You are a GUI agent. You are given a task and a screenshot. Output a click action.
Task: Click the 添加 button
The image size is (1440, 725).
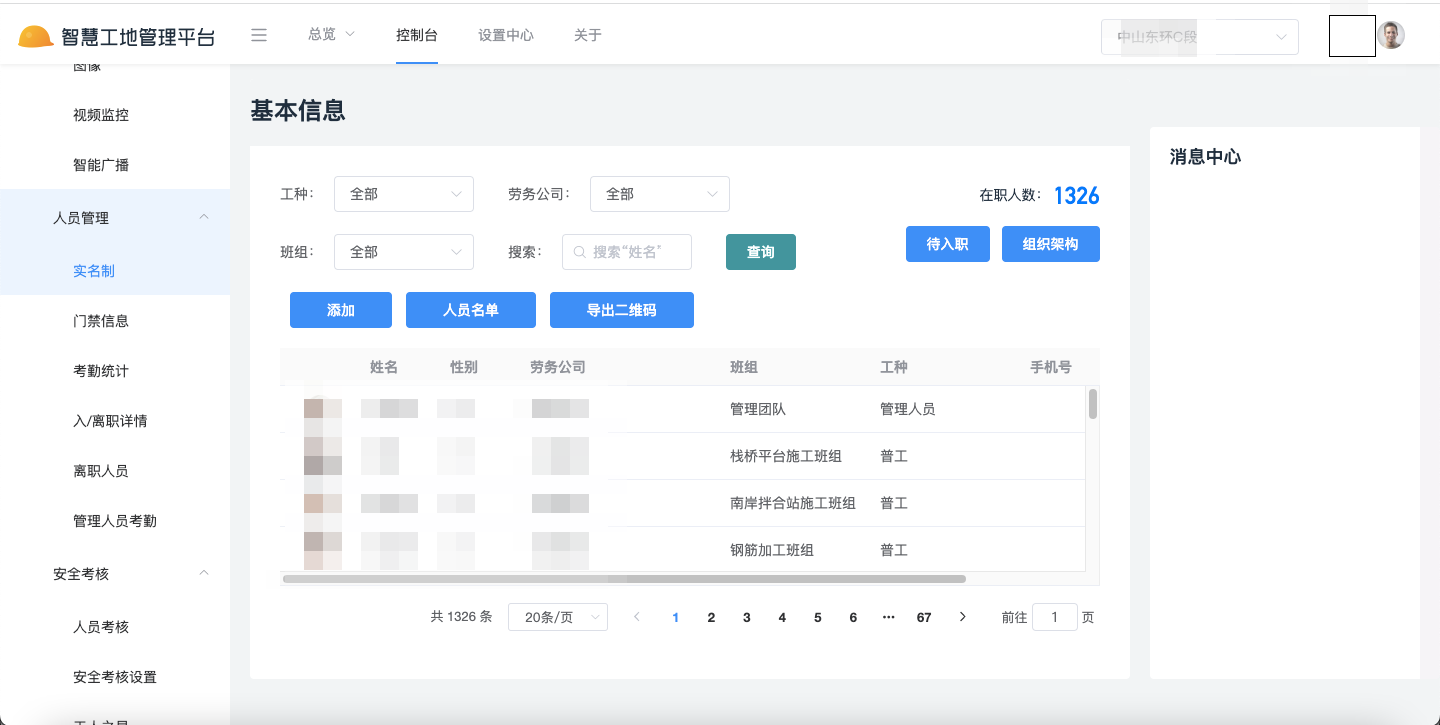[341, 310]
